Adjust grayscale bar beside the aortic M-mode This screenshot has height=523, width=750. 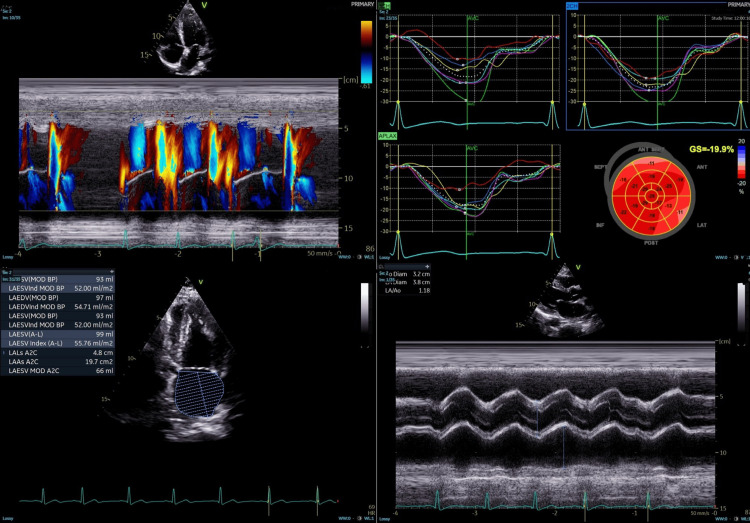click(x=741, y=306)
